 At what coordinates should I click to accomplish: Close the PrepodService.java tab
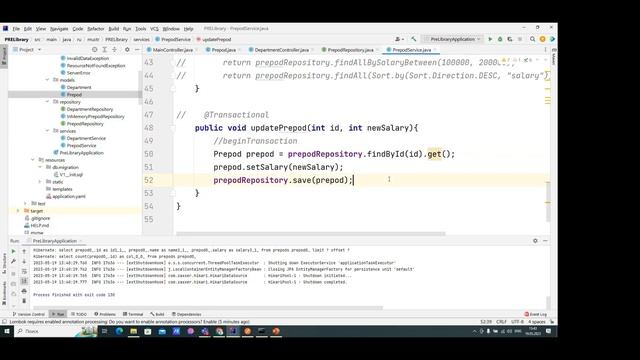point(435,50)
